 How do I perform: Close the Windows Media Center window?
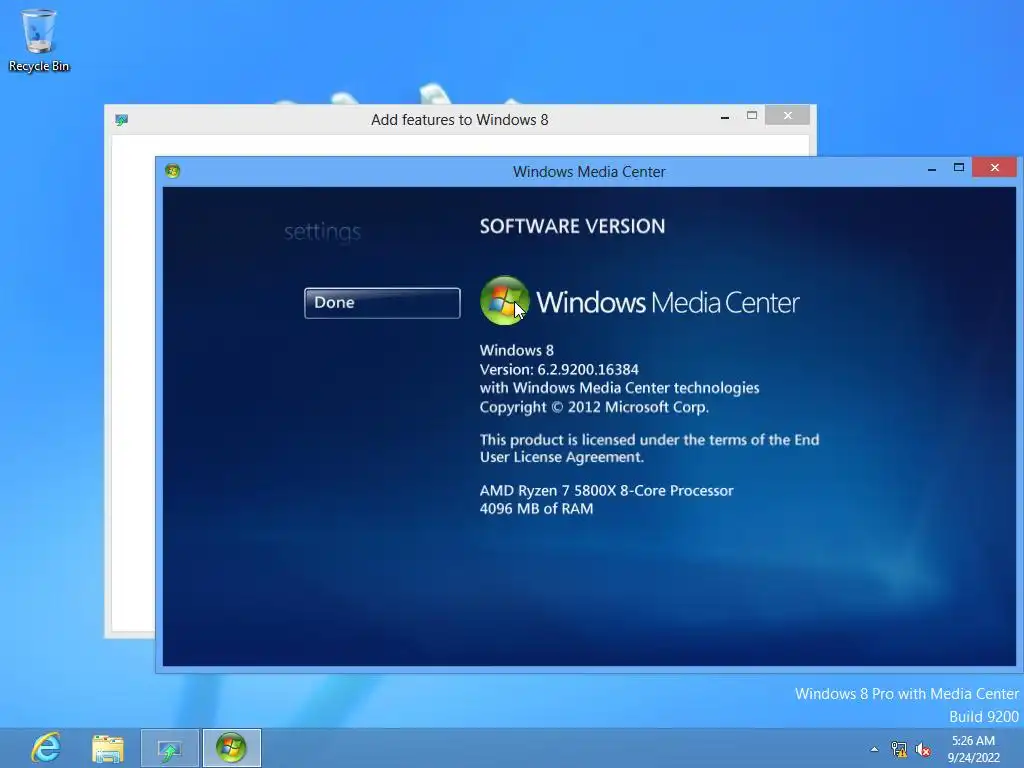[x=995, y=168]
